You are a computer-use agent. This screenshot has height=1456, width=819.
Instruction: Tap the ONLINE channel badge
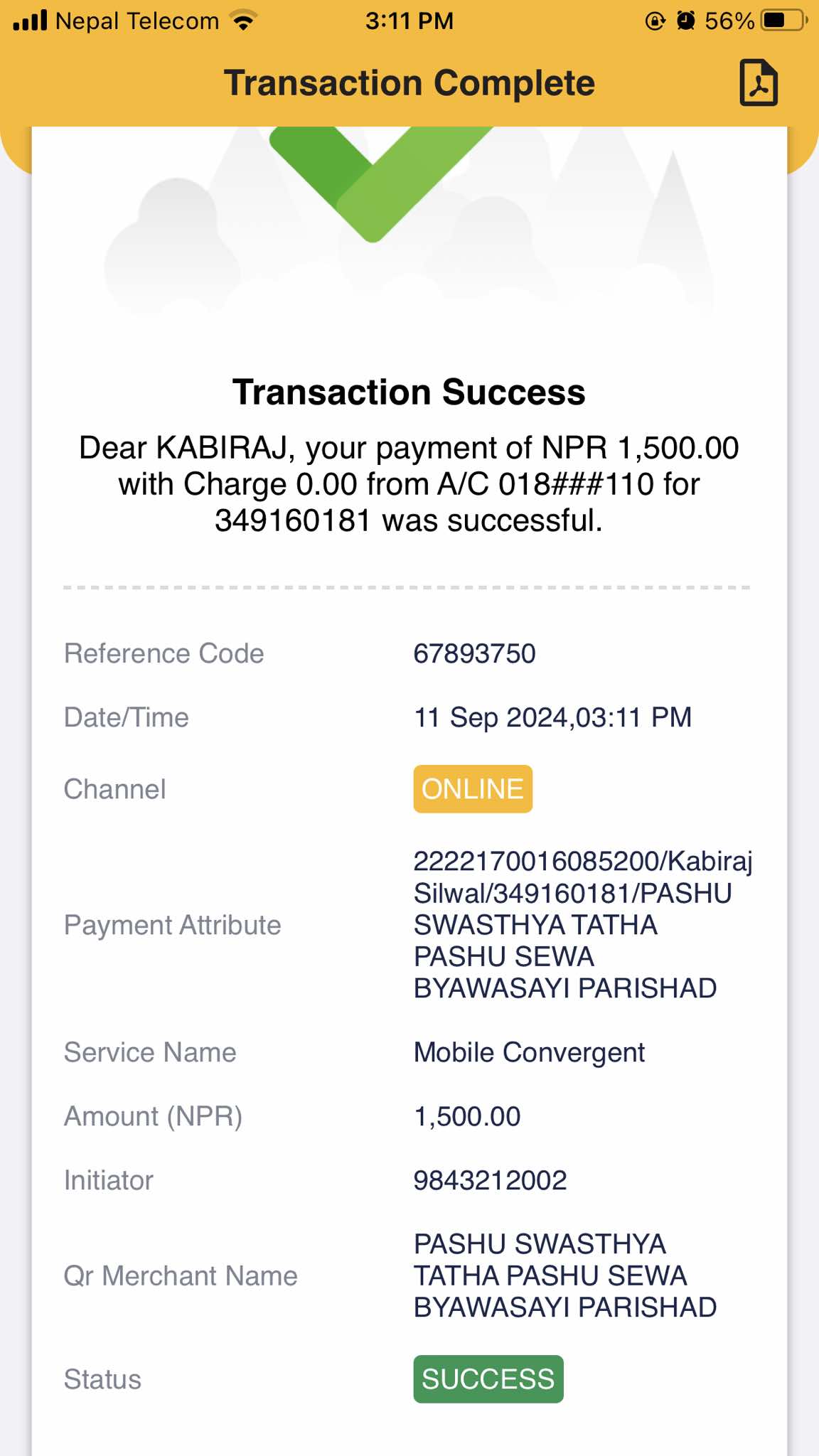[x=473, y=789]
